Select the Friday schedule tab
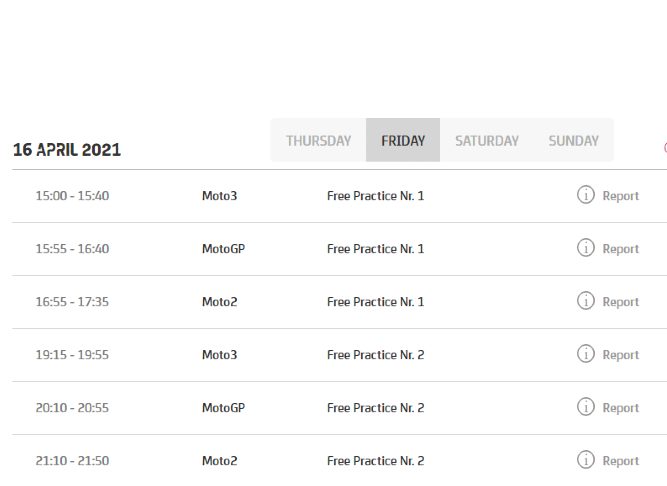The image size is (667, 486). 403,141
